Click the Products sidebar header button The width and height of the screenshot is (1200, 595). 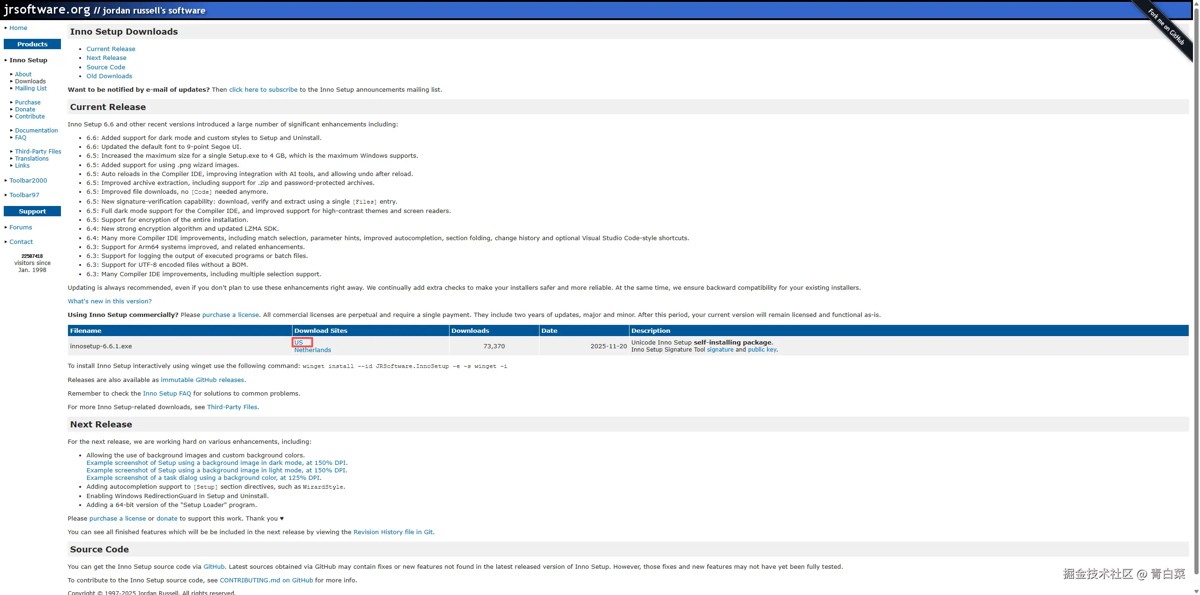(32, 44)
